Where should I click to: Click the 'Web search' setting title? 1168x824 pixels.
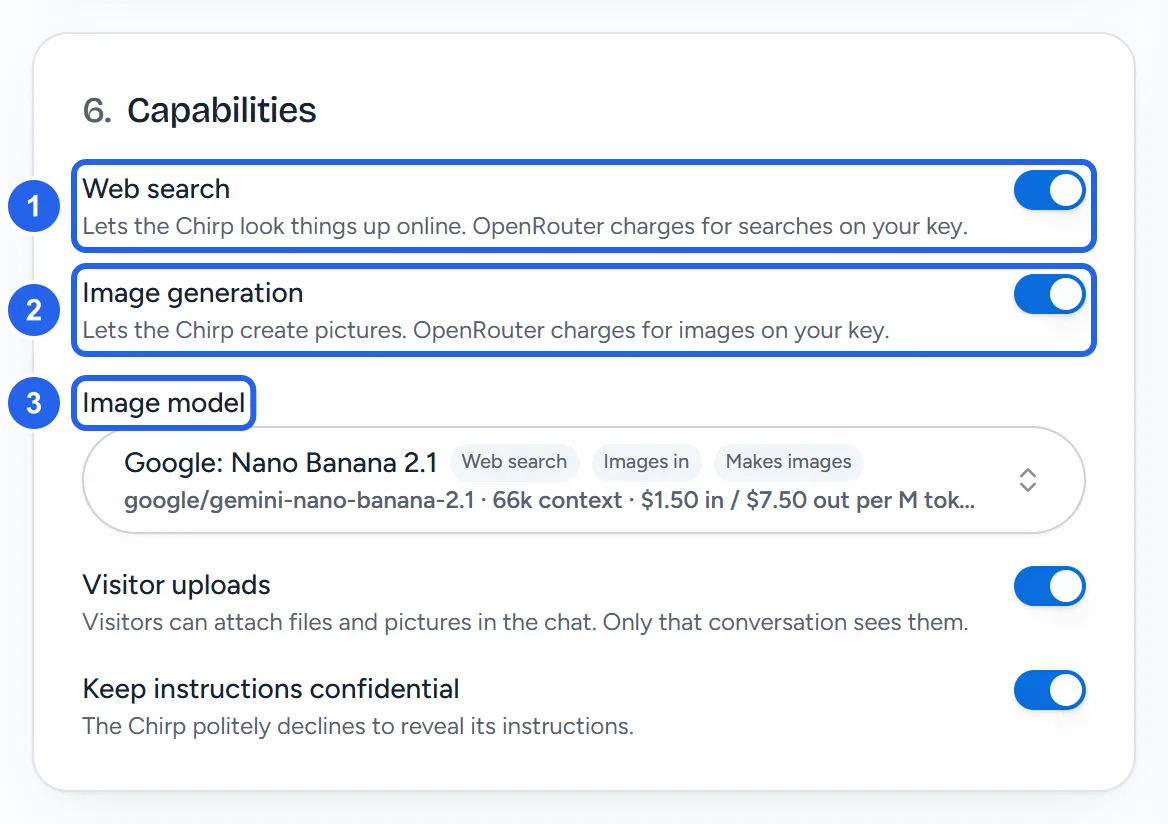tap(156, 188)
